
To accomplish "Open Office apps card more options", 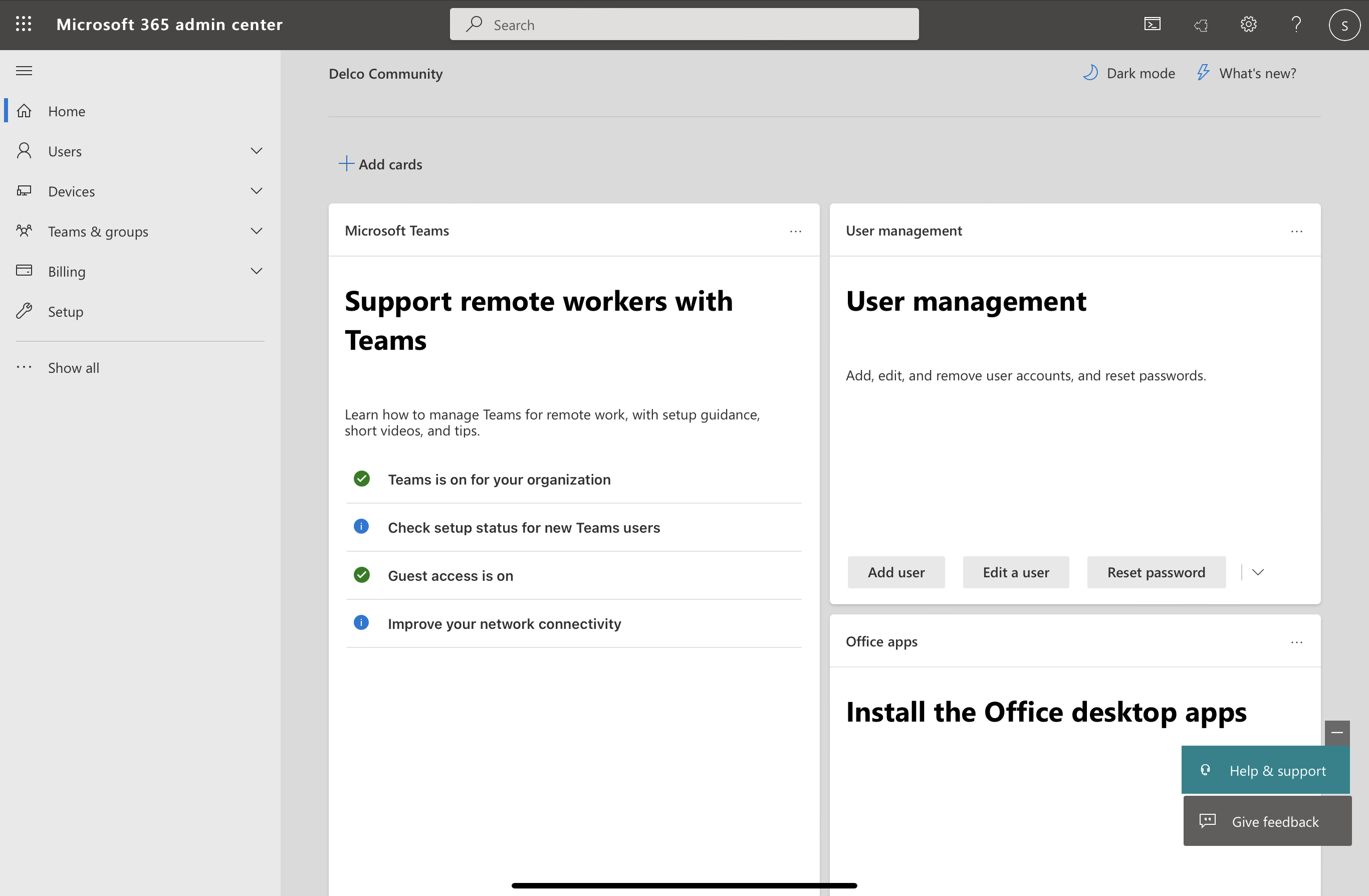I will tap(1296, 642).
